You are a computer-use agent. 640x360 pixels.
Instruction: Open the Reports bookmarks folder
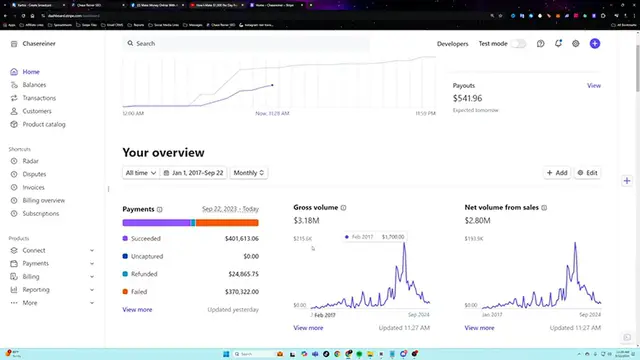coord(136,25)
